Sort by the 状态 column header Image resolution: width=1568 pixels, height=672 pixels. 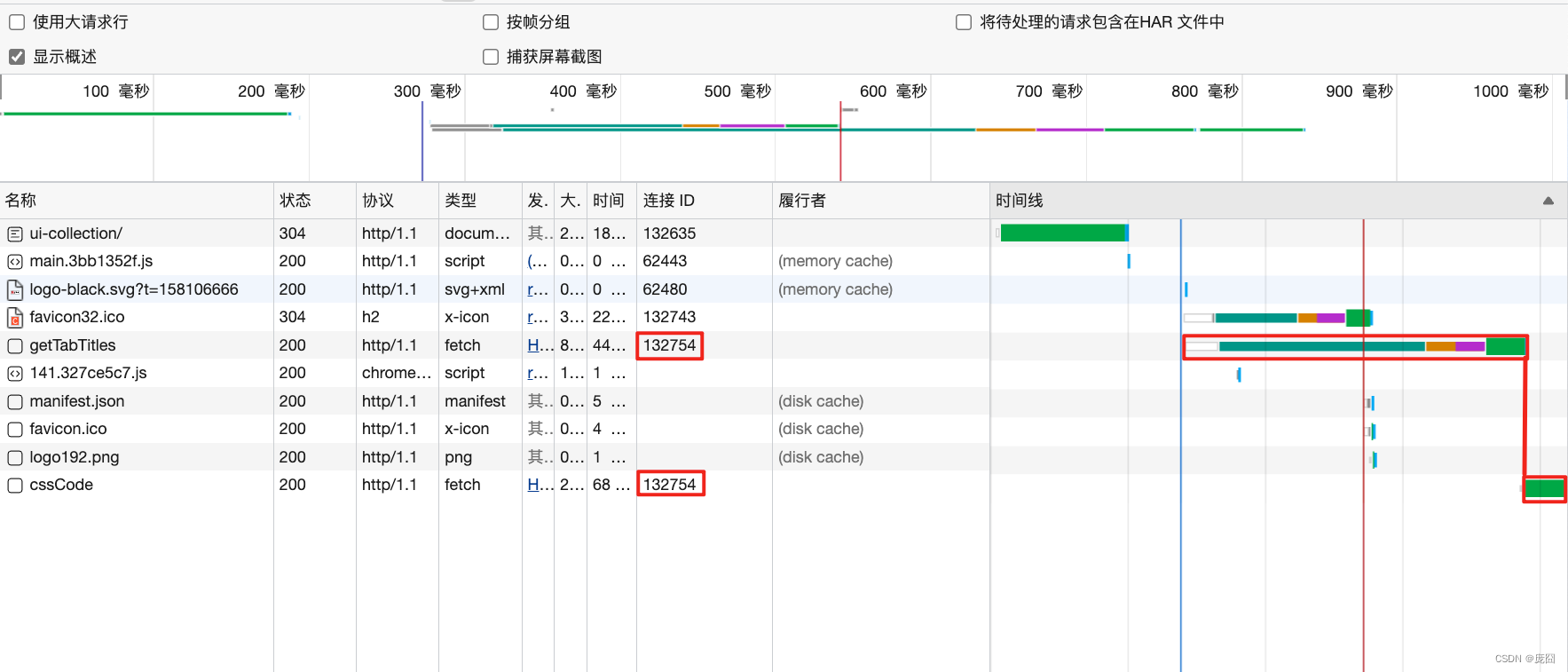pyautogui.click(x=315, y=201)
